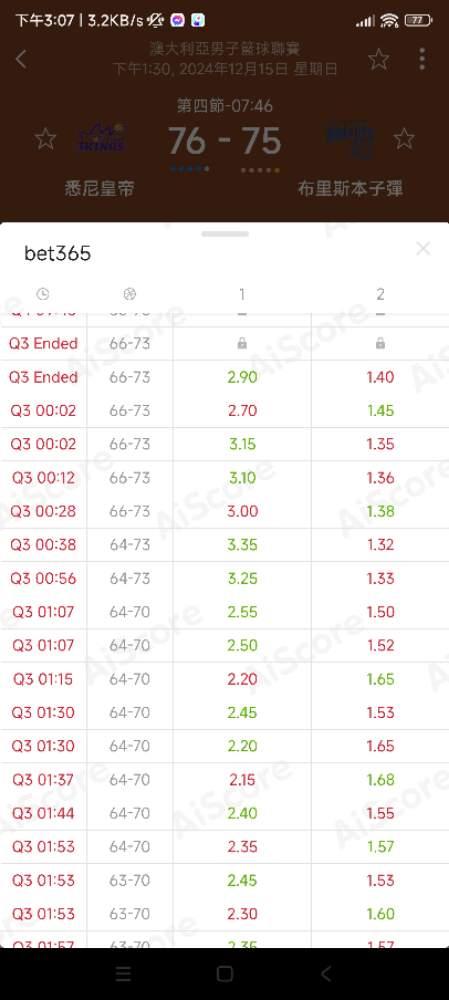Tap Android home square button

point(224,973)
